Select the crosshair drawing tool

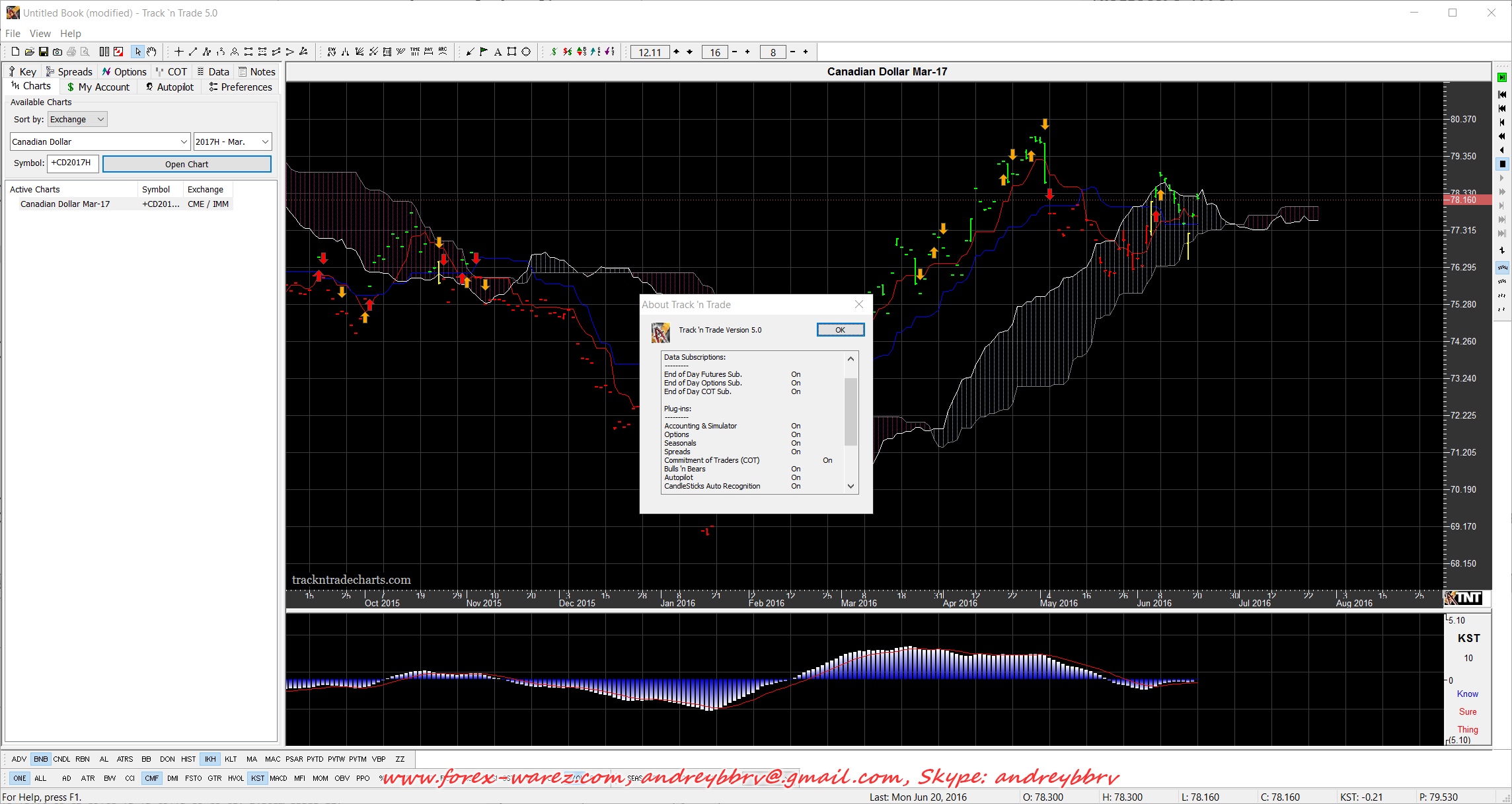tap(178, 52)
